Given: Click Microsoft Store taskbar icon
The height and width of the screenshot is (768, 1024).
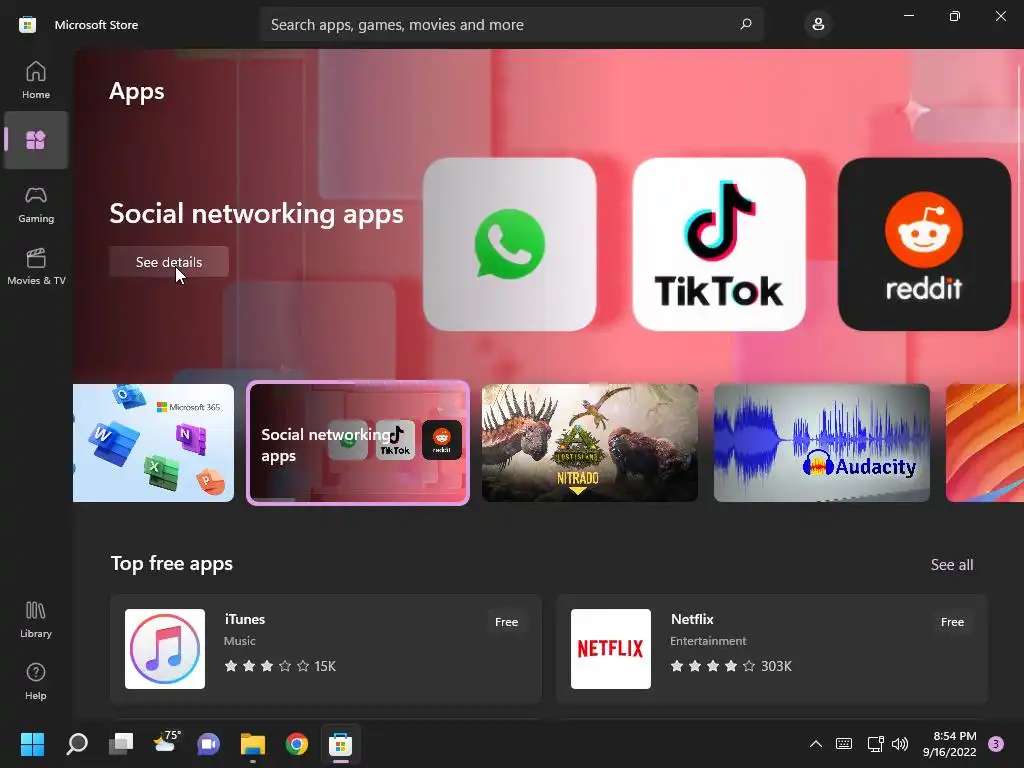Looking at the screenshot, I should coord(340,744).
